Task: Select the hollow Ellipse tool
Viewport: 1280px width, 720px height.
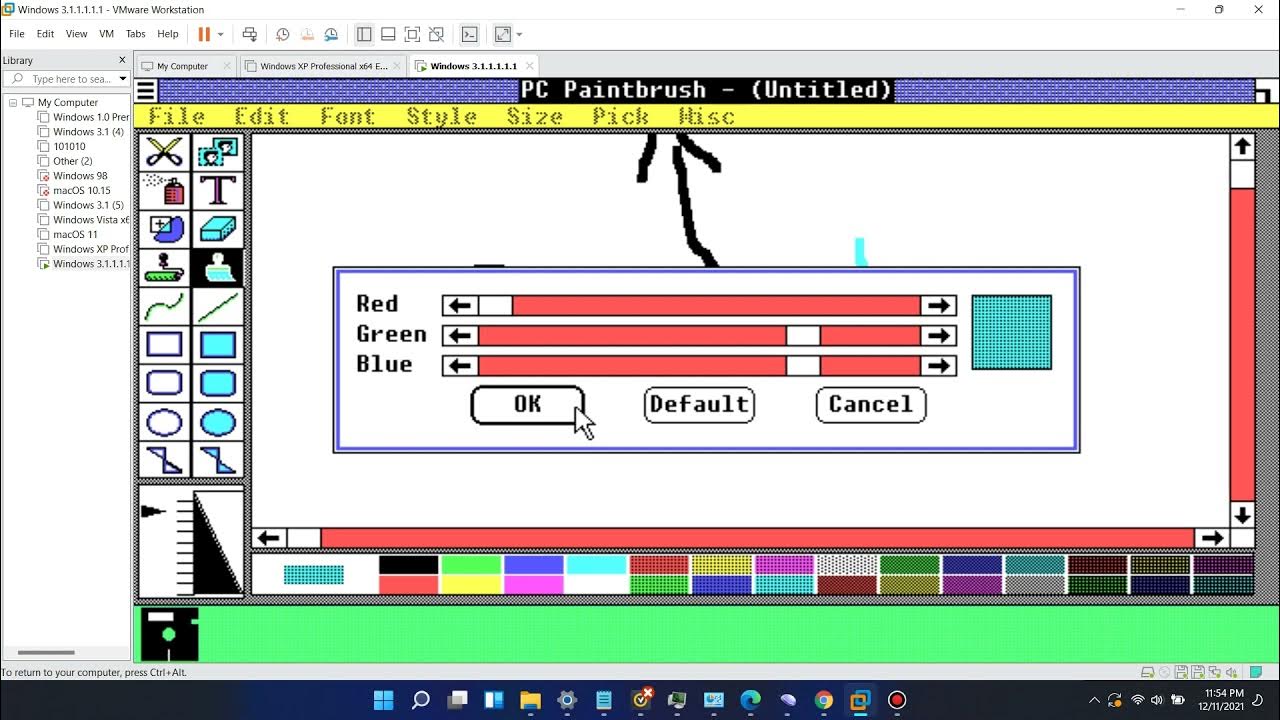Action: [x=164, y=422]
